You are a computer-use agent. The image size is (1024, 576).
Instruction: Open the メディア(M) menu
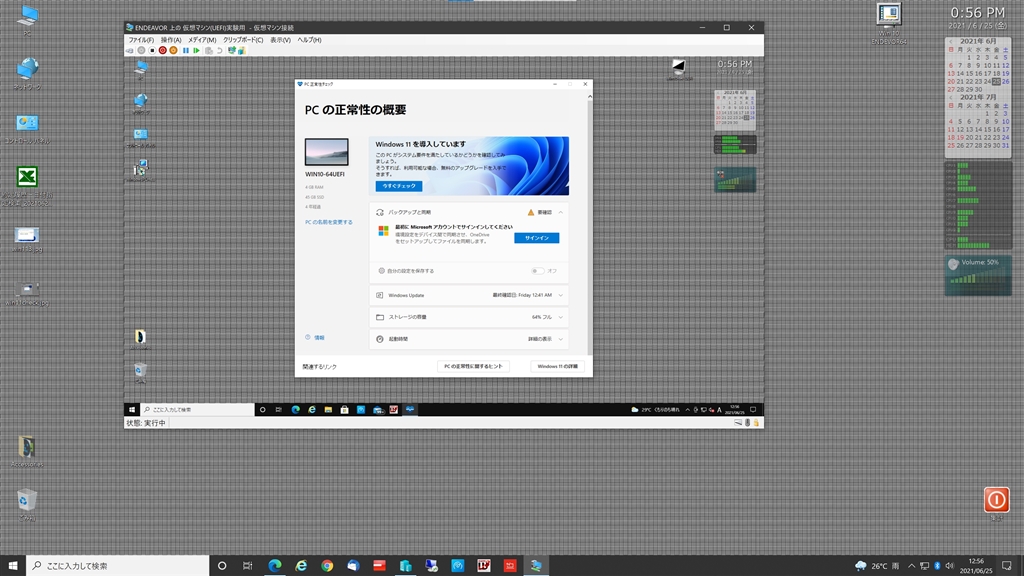pyautogui.click(x=202, y=40)
